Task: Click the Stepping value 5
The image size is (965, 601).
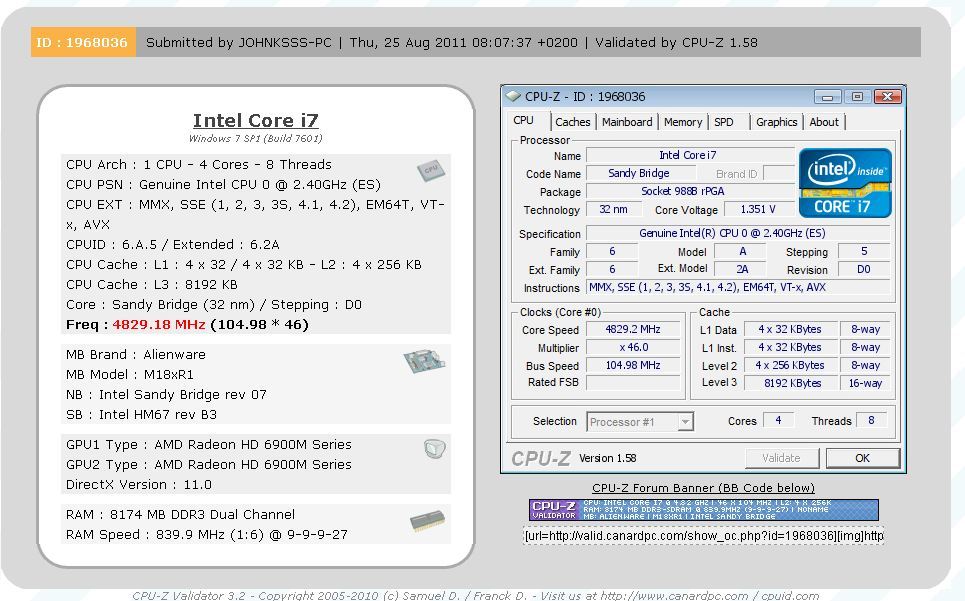Action: (864, 251)
